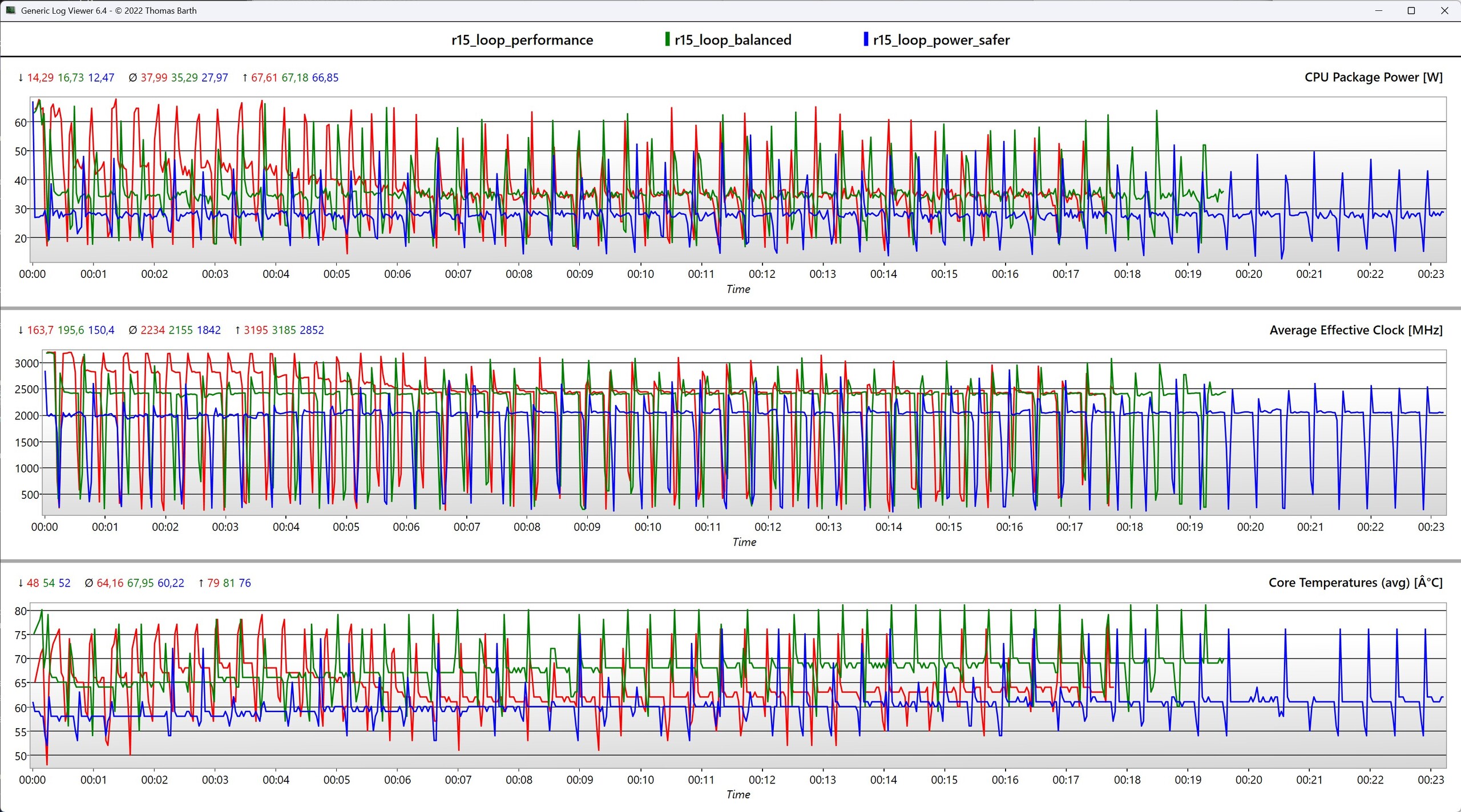1461x812 pixels.
Task: Click the Generic Log Viewer app icon
Action: coord(10,10)
